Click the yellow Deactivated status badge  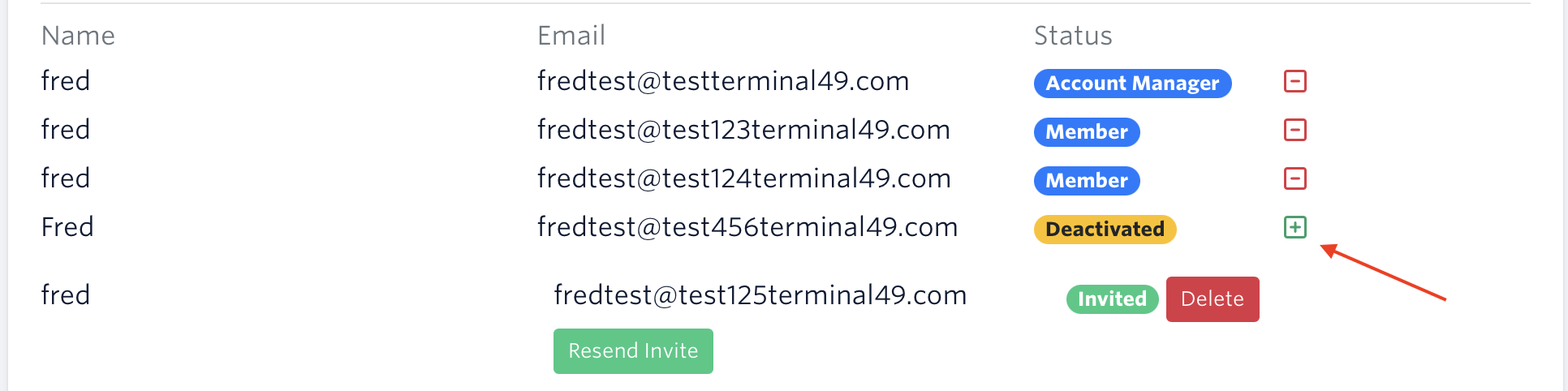[x=1104, y=229]
